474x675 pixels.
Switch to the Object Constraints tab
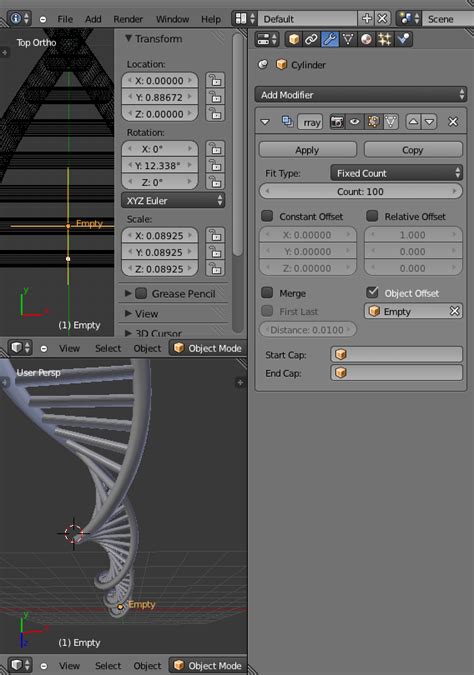click(311, 39)
